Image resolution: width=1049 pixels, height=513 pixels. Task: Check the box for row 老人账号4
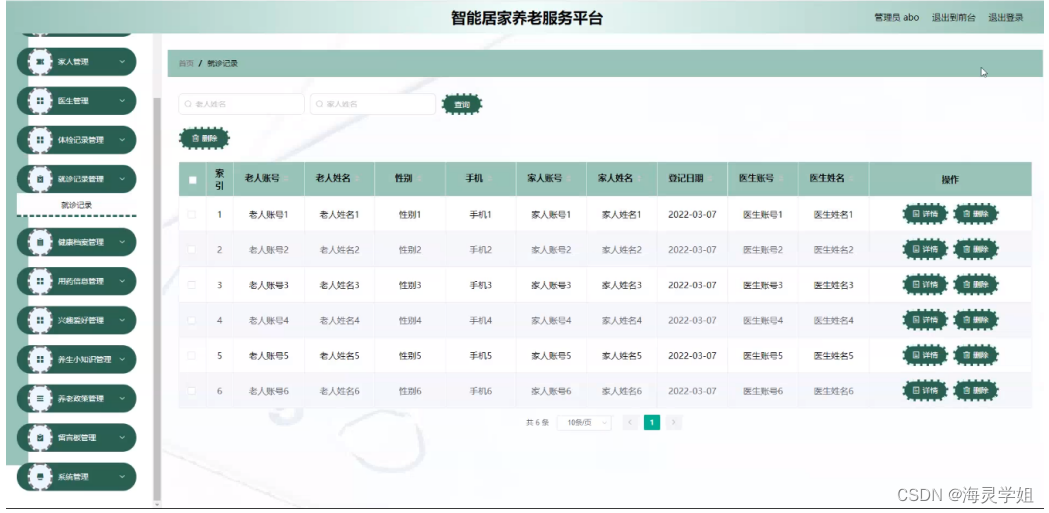[x=192, y=320]
